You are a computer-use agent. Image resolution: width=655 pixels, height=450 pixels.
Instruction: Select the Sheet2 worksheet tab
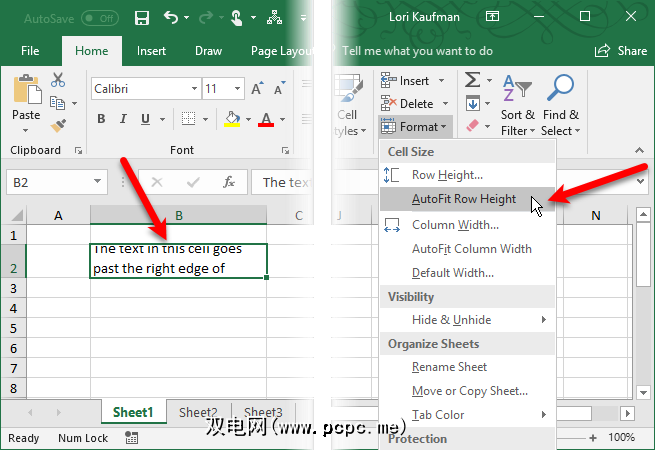[198, 413]
